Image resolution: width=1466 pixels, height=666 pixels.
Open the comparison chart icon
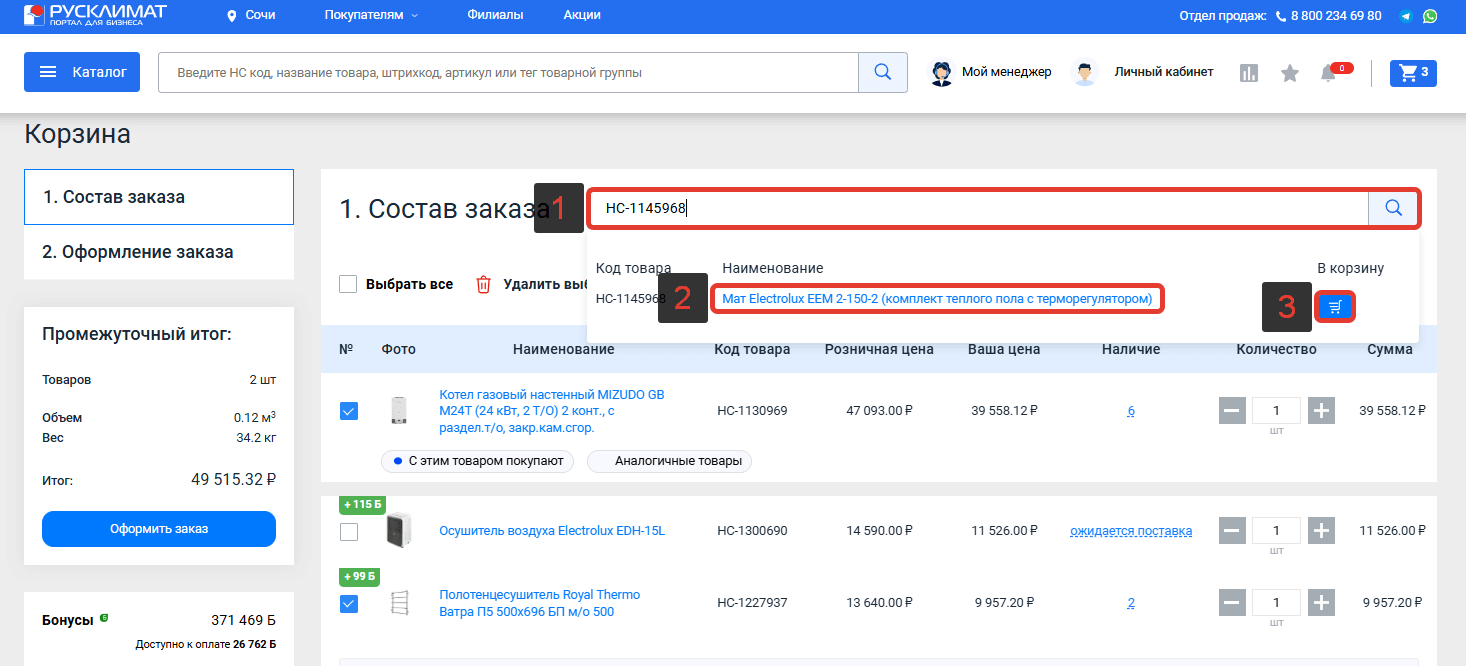point(1248,73)
